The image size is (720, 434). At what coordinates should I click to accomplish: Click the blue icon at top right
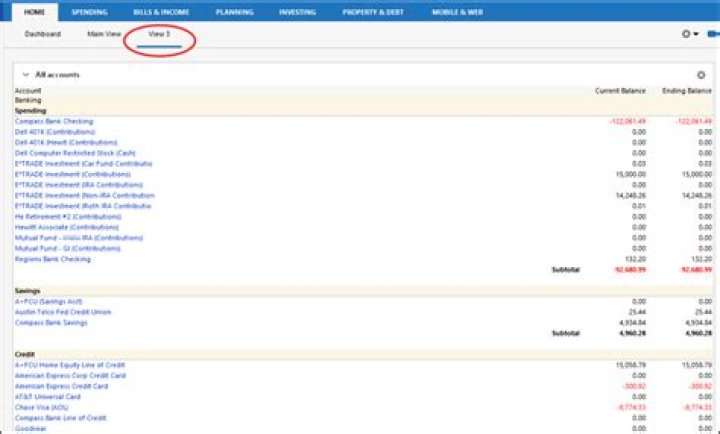pos(713,34)
